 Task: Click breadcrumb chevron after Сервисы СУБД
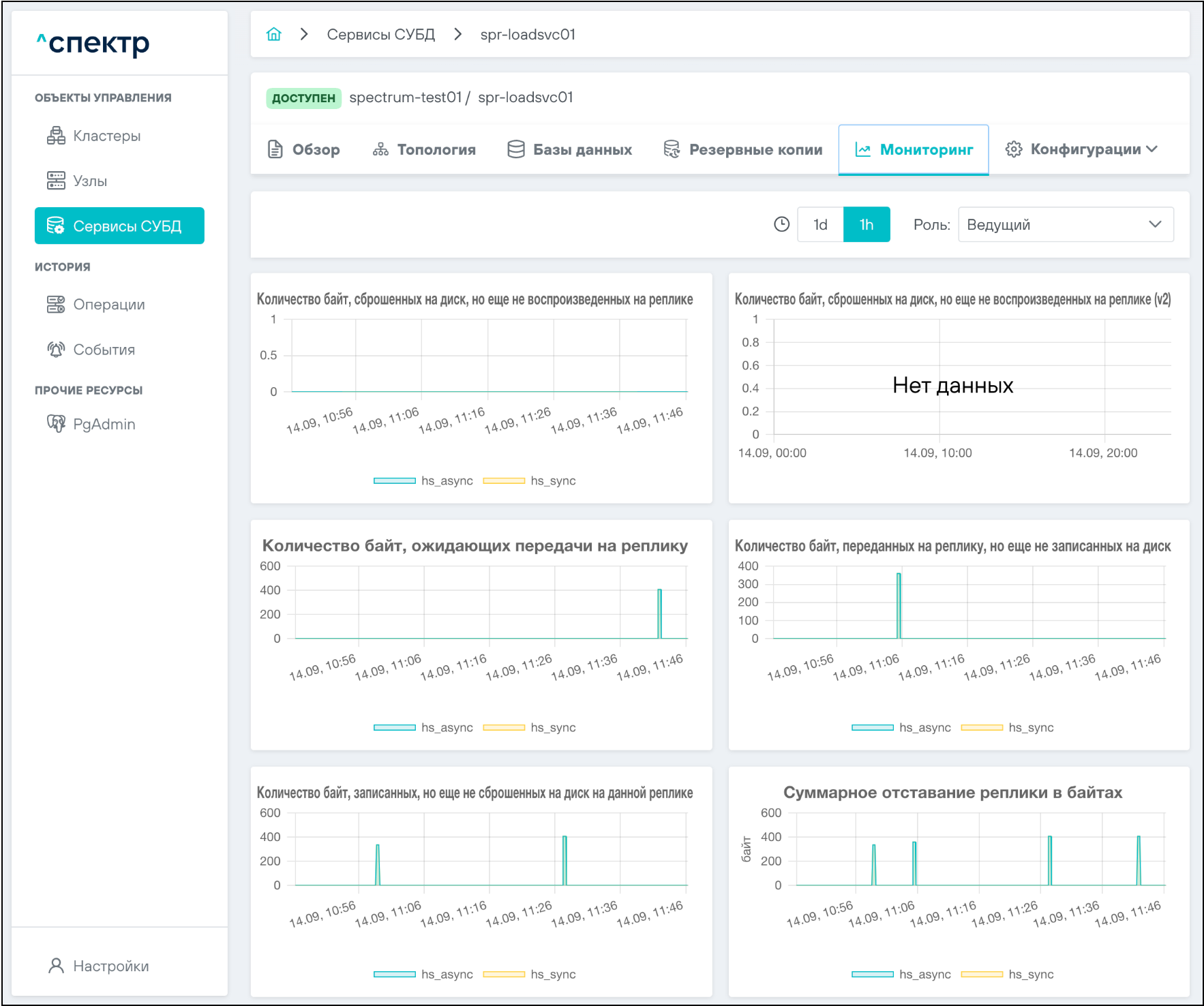(457, 34)
